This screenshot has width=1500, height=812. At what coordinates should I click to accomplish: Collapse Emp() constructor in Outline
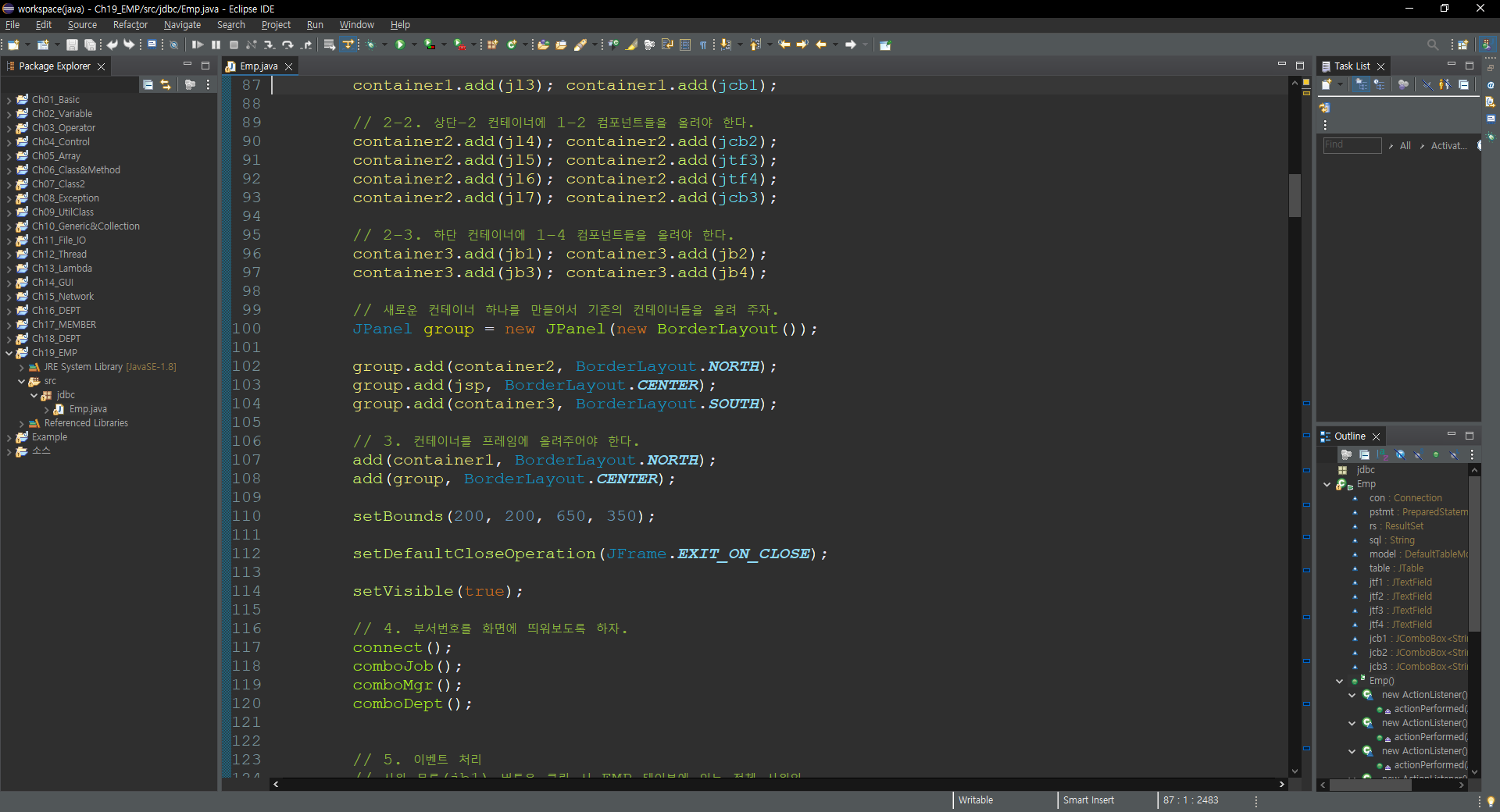[1340, 681]
